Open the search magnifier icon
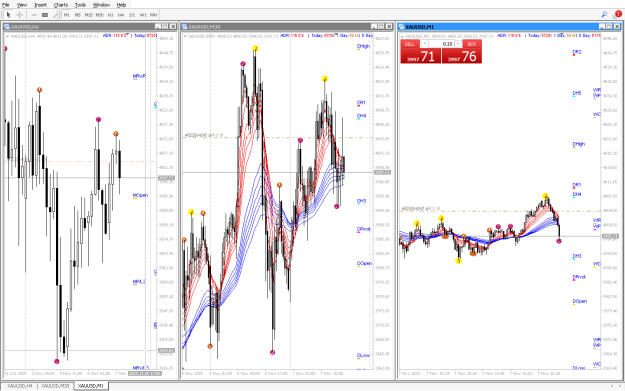 click(604, 15)
